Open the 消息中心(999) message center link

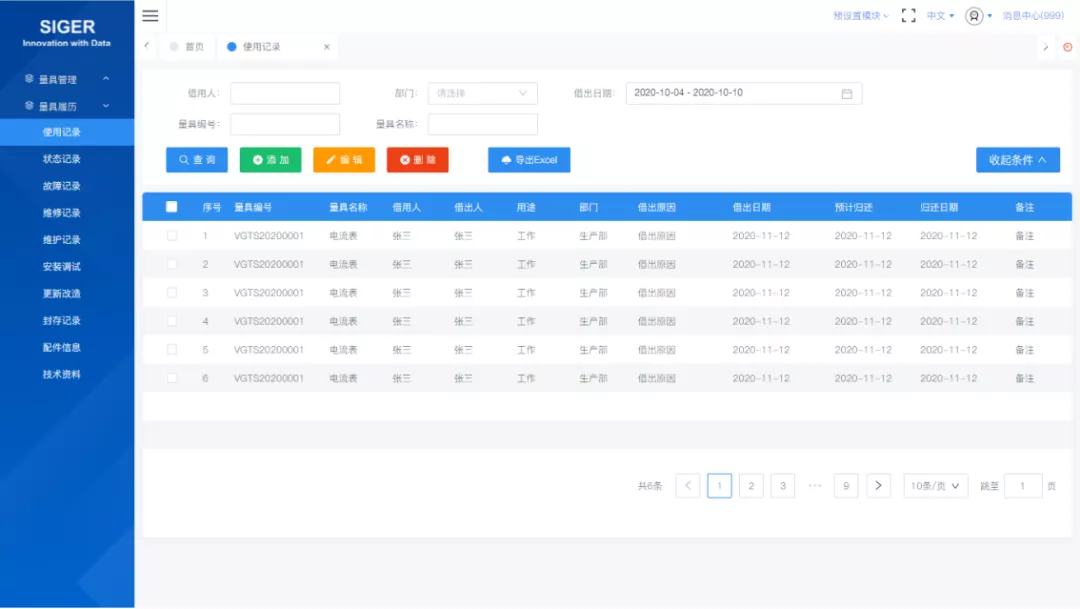[x=1033, y=16]
